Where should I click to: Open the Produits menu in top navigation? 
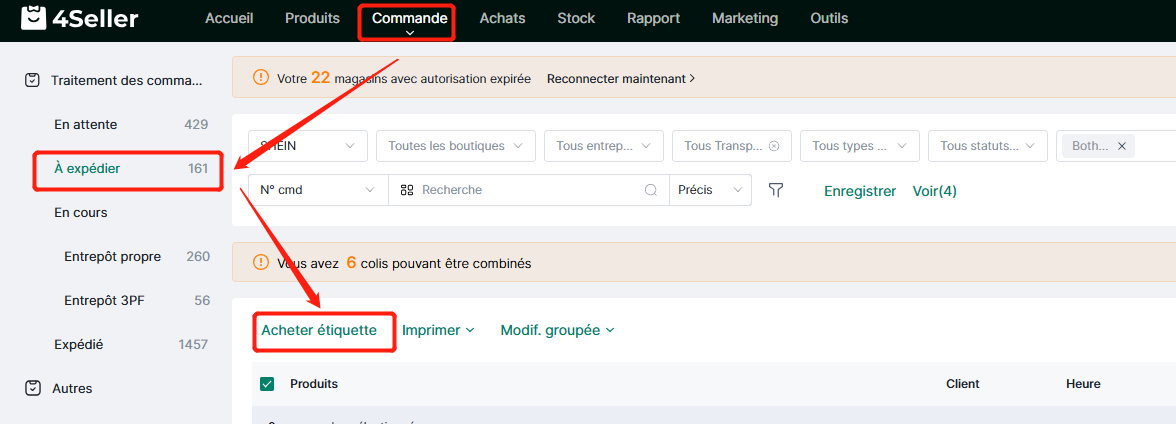[x=312, y=18]
